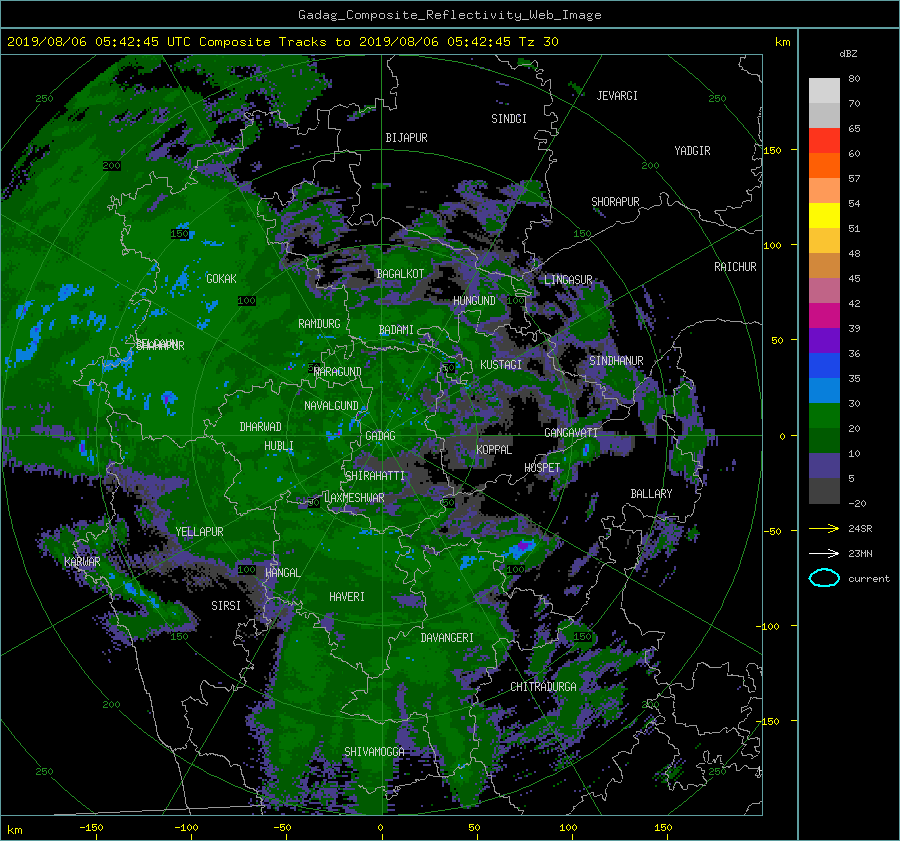Screen dimensions: 900x841
Task: Click the HUBLI city label
Action: click(x=279, y=446)
